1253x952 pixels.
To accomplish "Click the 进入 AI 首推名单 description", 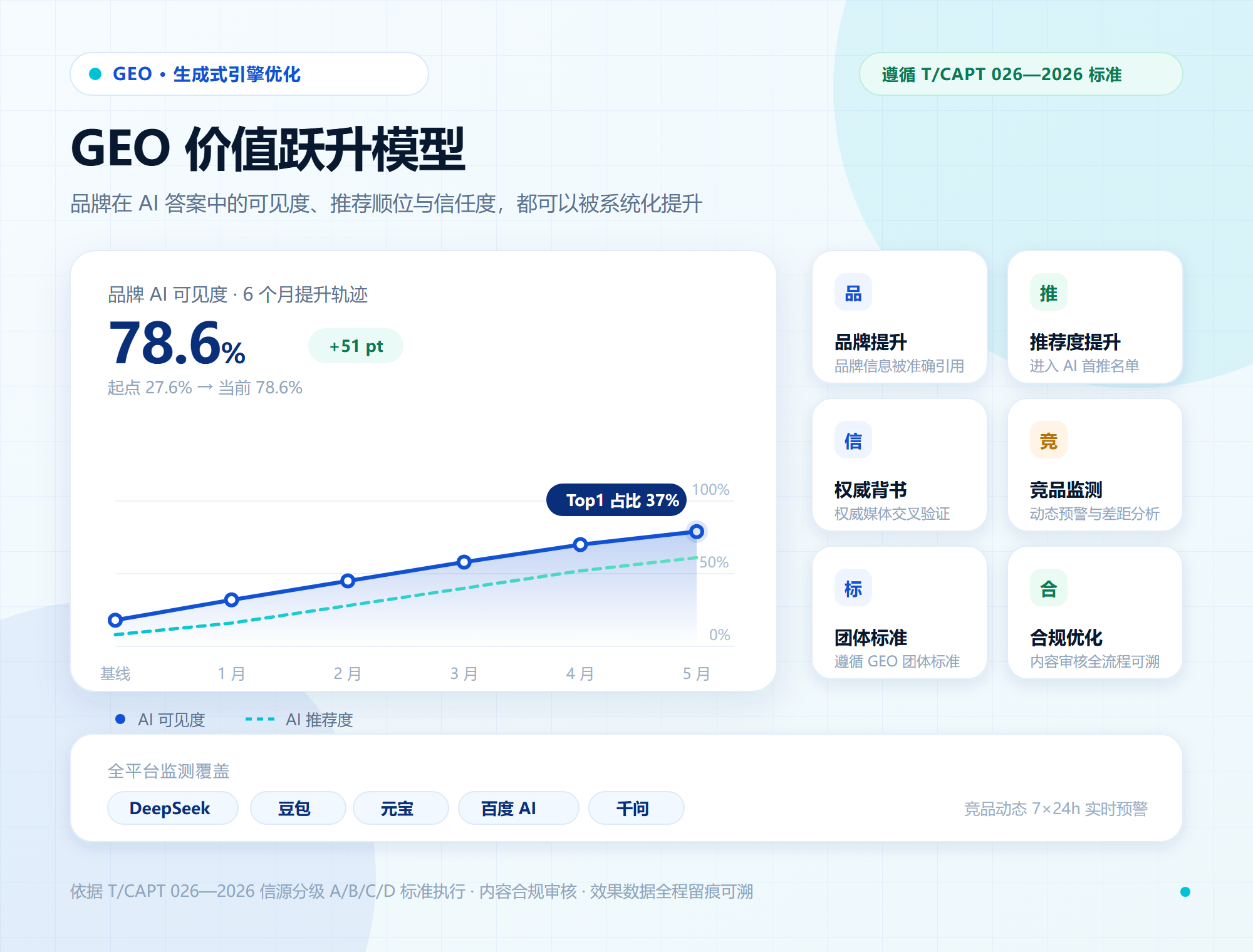I will point(1084,366).
